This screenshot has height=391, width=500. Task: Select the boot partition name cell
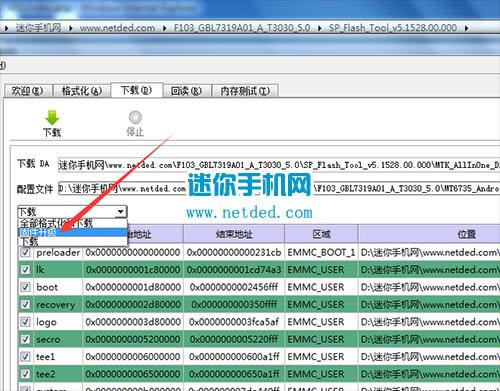(58, 287)
